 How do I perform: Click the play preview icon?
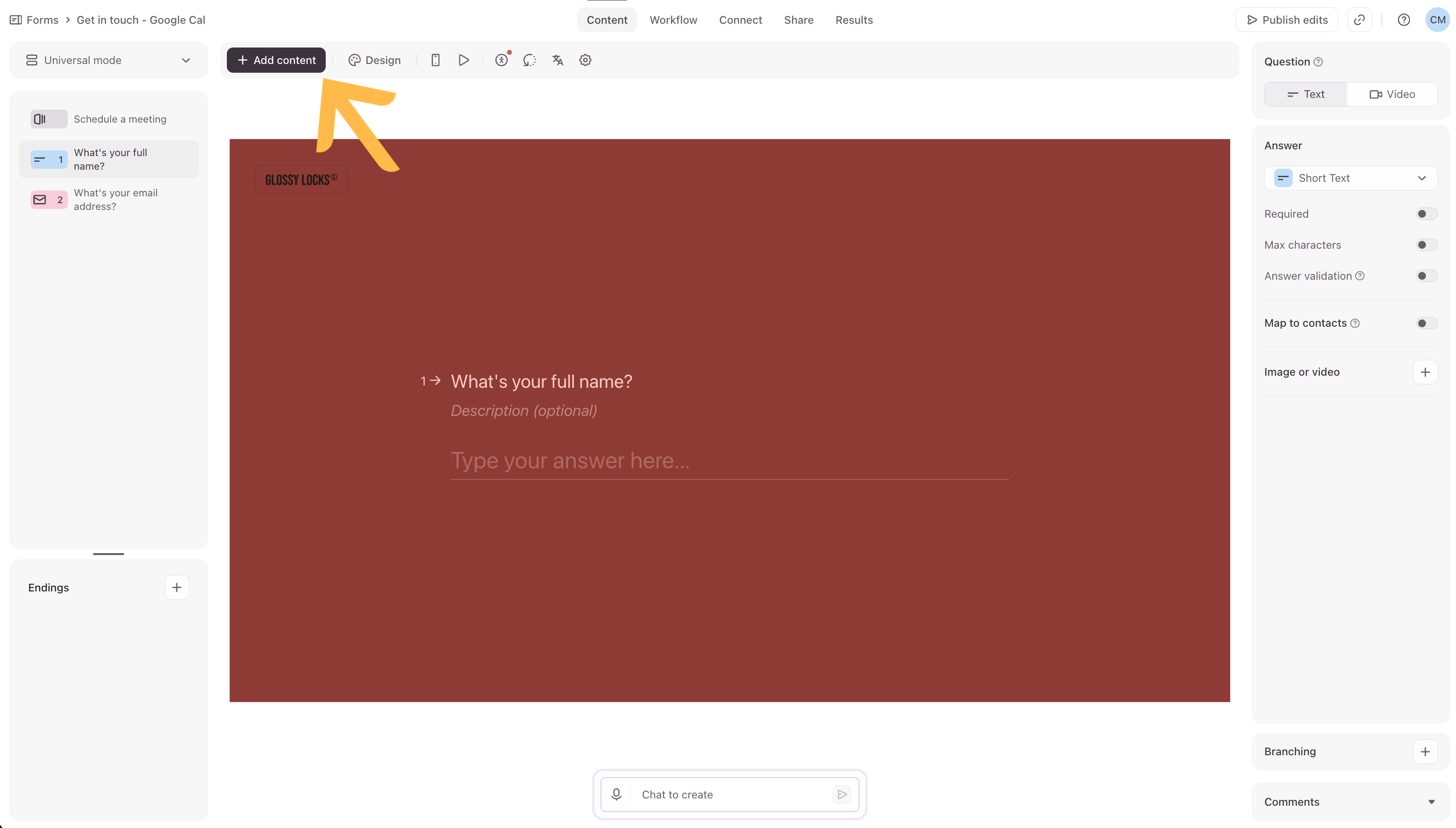click(463, 60)
